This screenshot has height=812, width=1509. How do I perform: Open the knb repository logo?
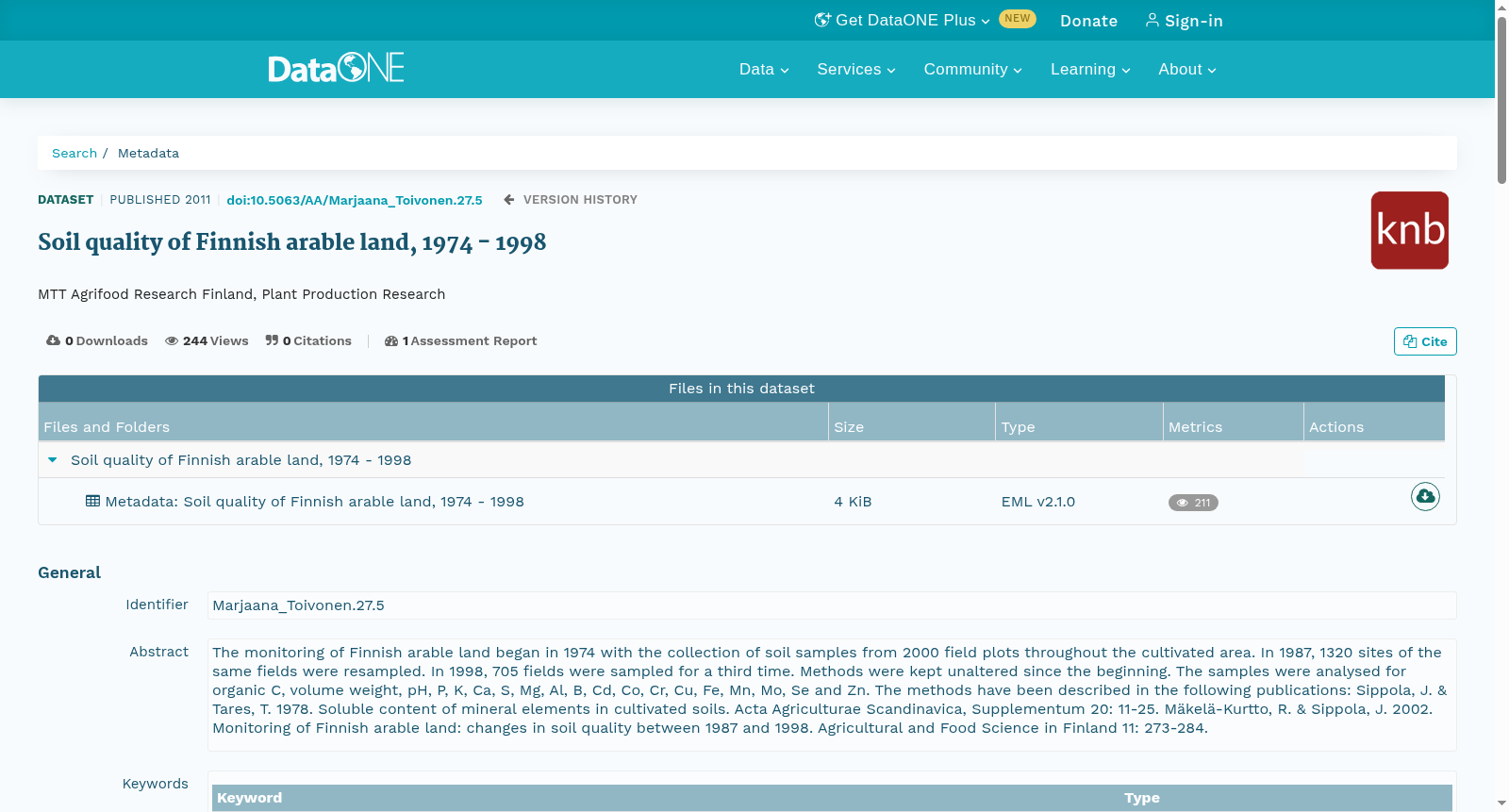1409,230
